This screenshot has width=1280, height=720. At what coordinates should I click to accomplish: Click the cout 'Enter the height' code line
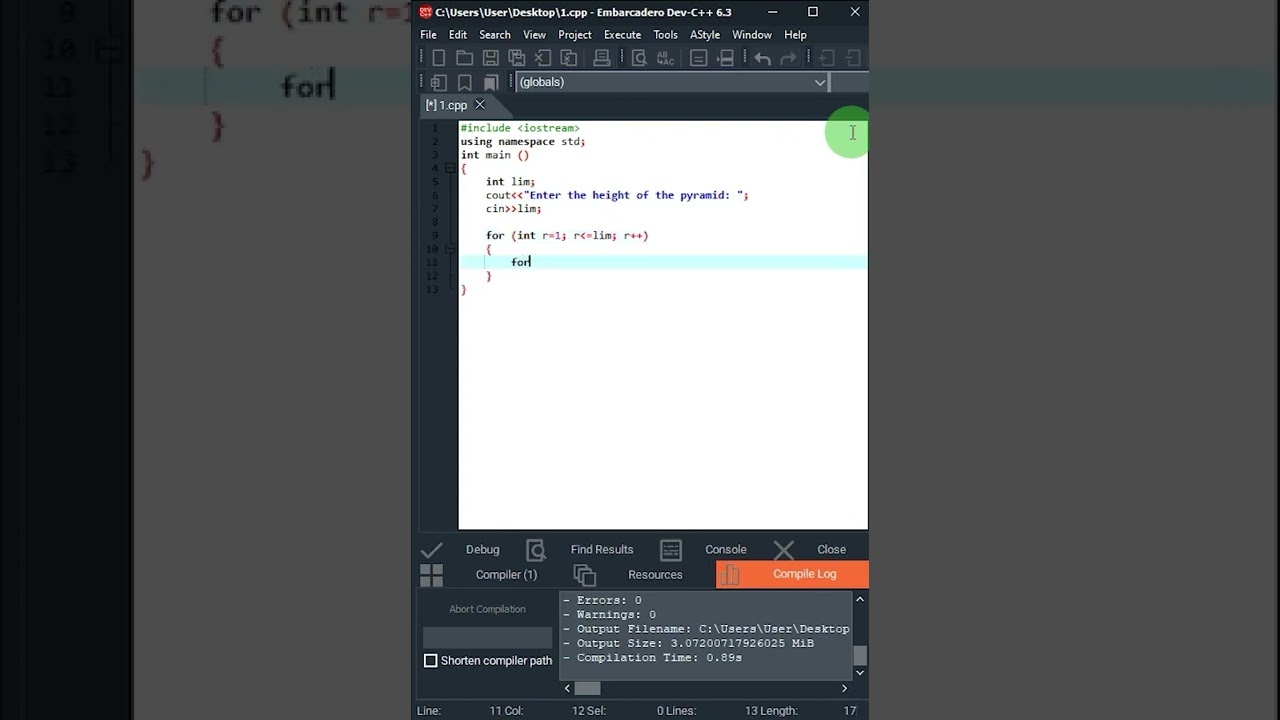click(617, 195)
